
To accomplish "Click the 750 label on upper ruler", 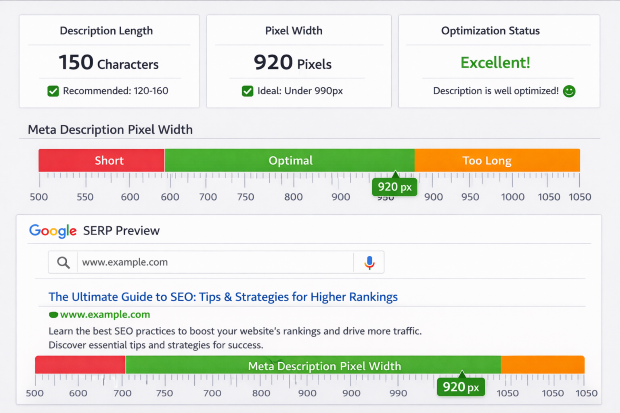I will click(246, 197).
